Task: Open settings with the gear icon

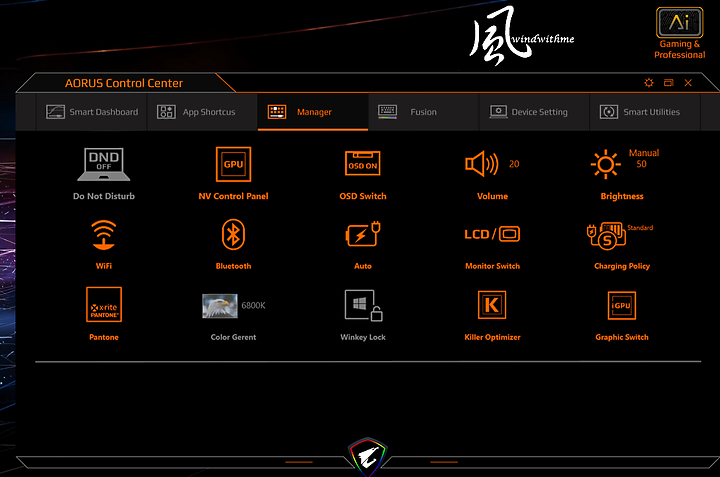Action: (x=648, y=83)
